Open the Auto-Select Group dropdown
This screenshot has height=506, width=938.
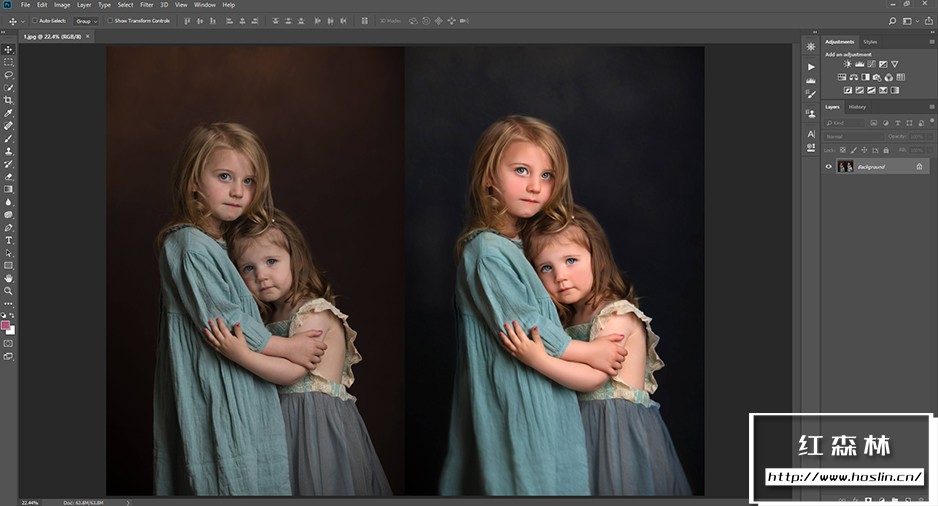point(86,21)
